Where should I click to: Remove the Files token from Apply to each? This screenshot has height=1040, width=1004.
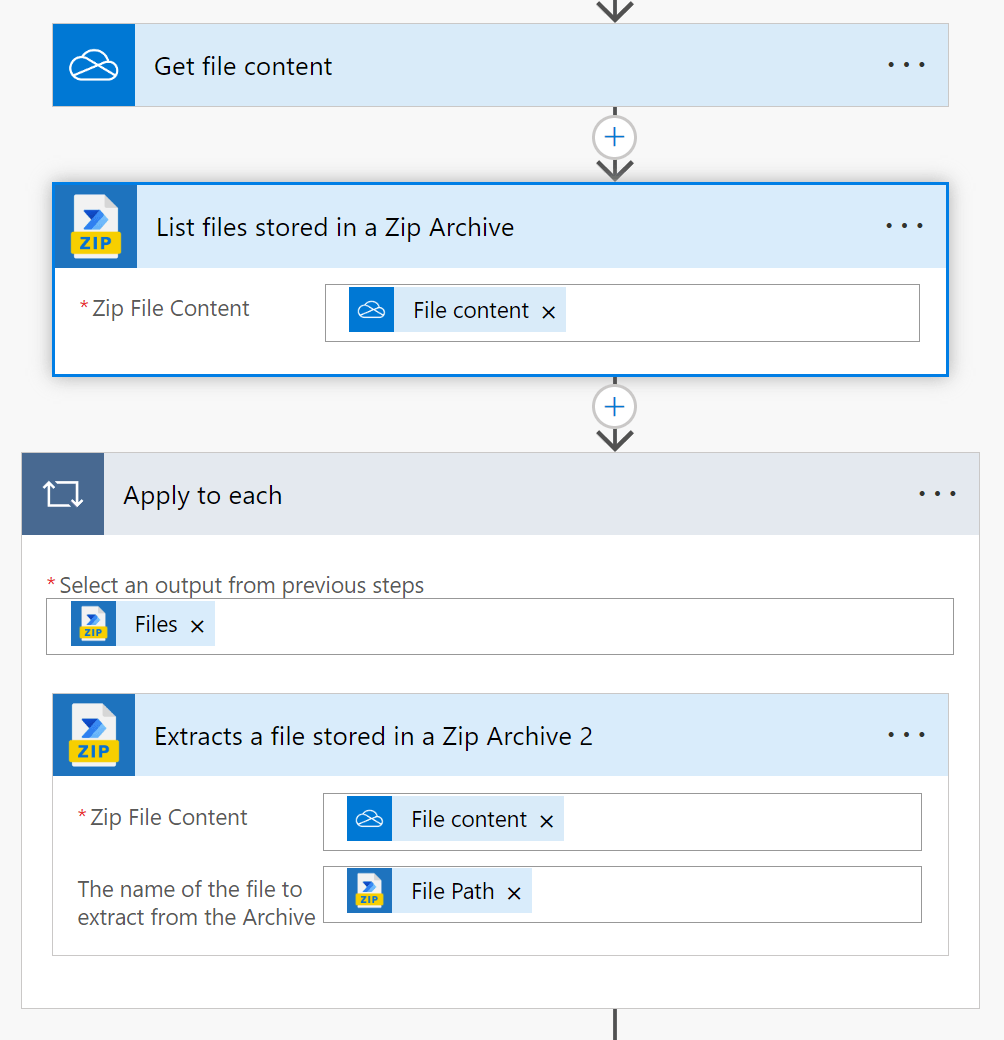(x=197, y=624)
